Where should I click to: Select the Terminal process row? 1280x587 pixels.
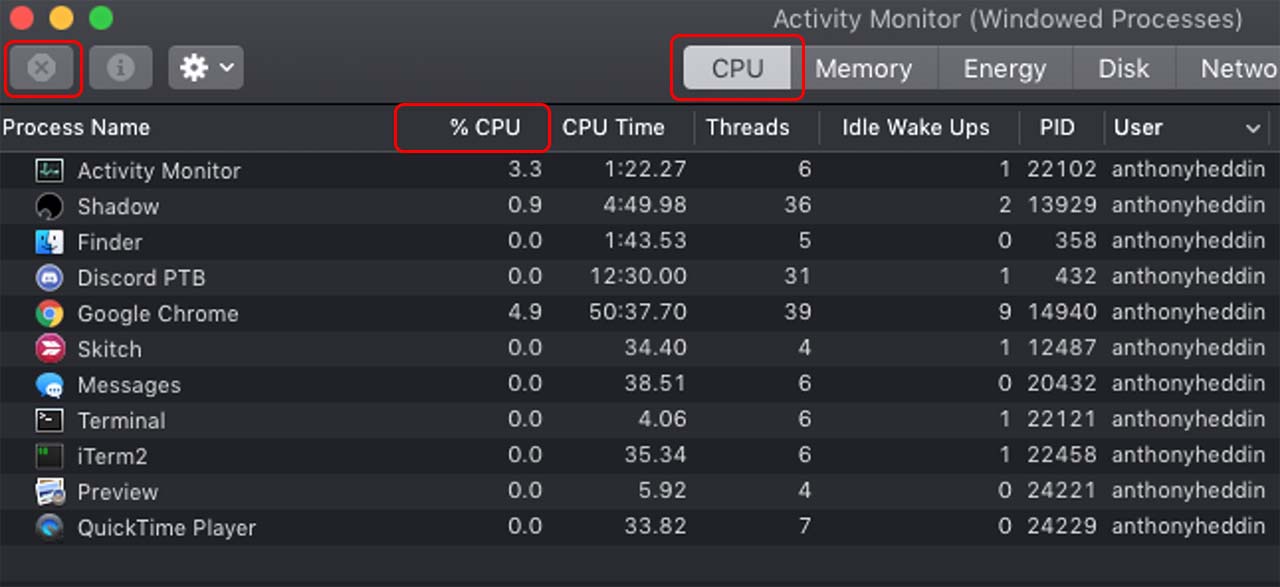click(640, 421)
